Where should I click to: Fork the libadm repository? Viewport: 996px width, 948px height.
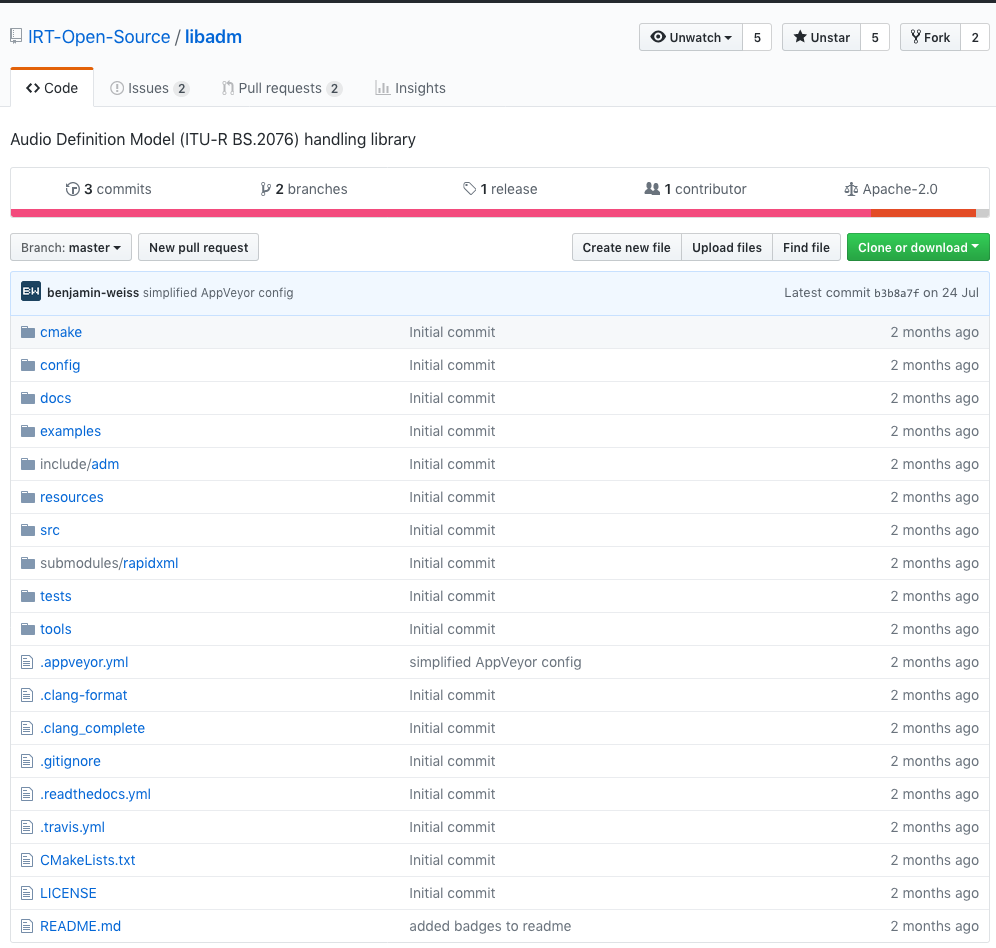coord(931,37)
